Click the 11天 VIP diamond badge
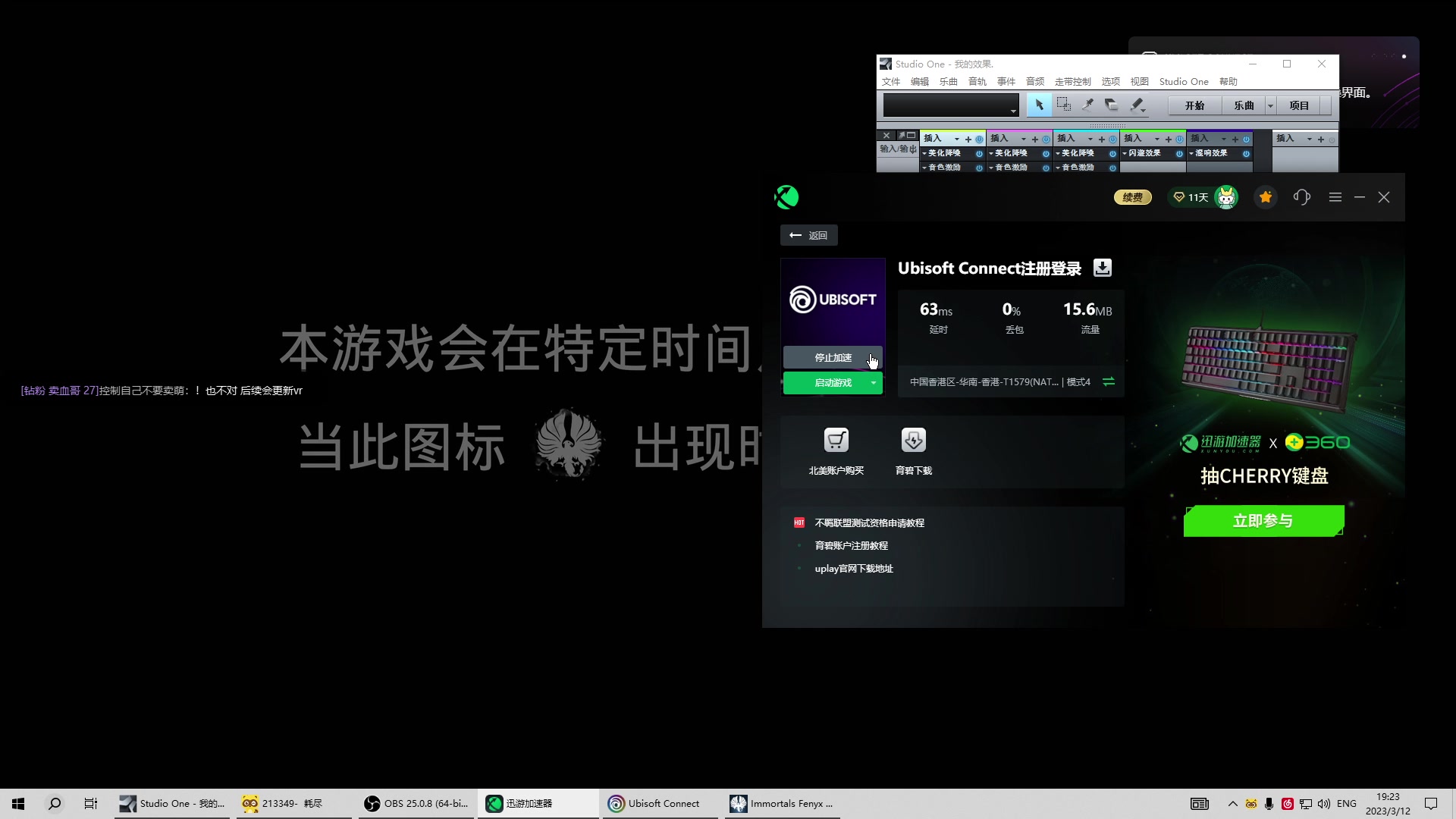 click(1191, 197)
